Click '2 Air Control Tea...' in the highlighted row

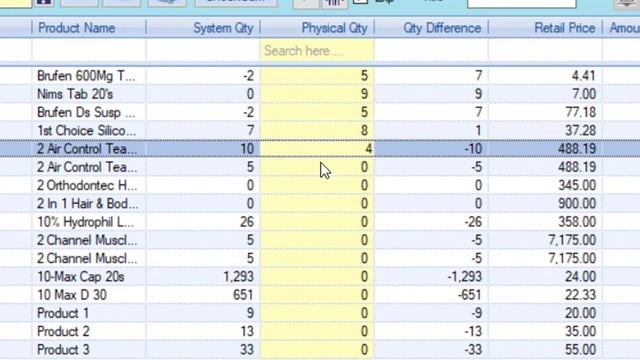click(x=87, y=149)
